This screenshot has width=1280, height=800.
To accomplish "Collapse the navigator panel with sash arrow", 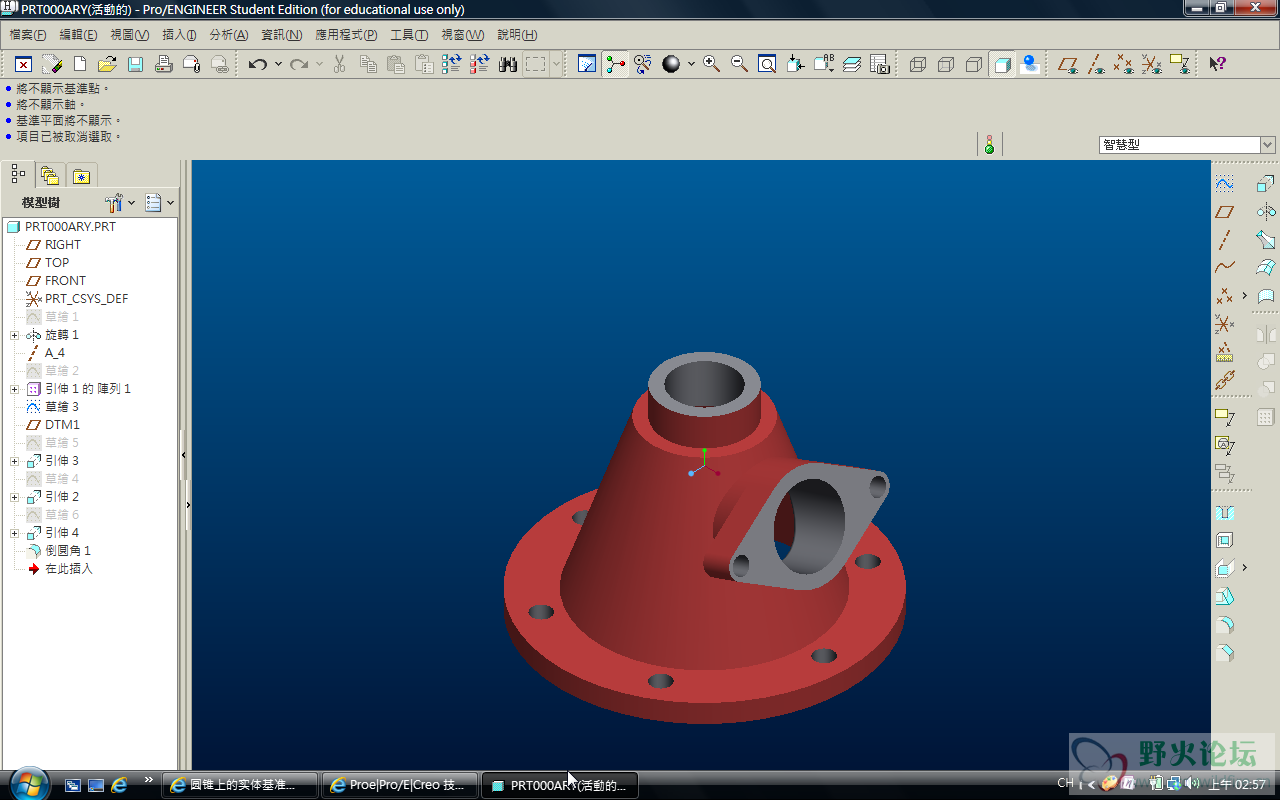I will [184, 455].
